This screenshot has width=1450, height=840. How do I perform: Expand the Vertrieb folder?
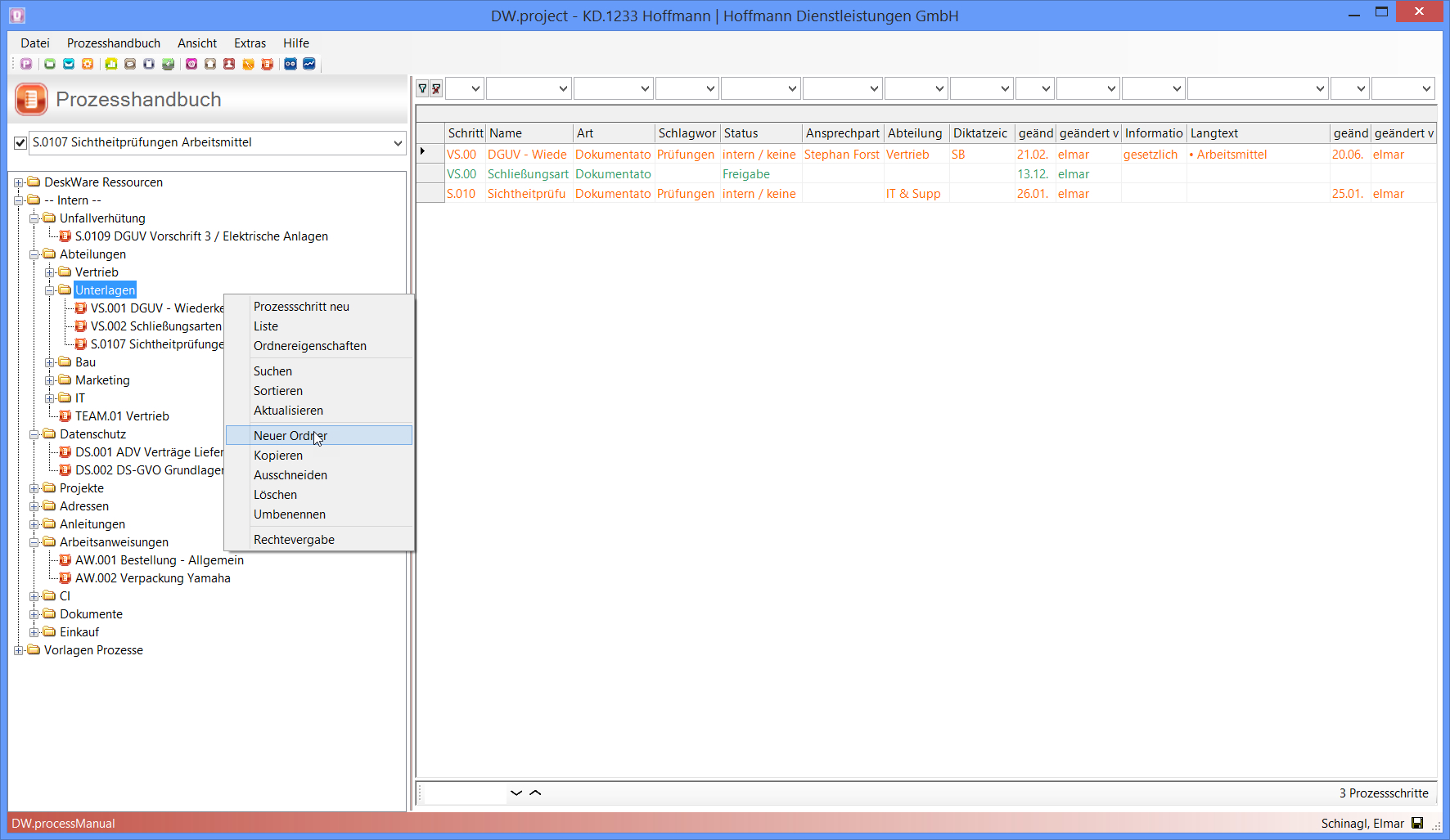tap(50, 272)
